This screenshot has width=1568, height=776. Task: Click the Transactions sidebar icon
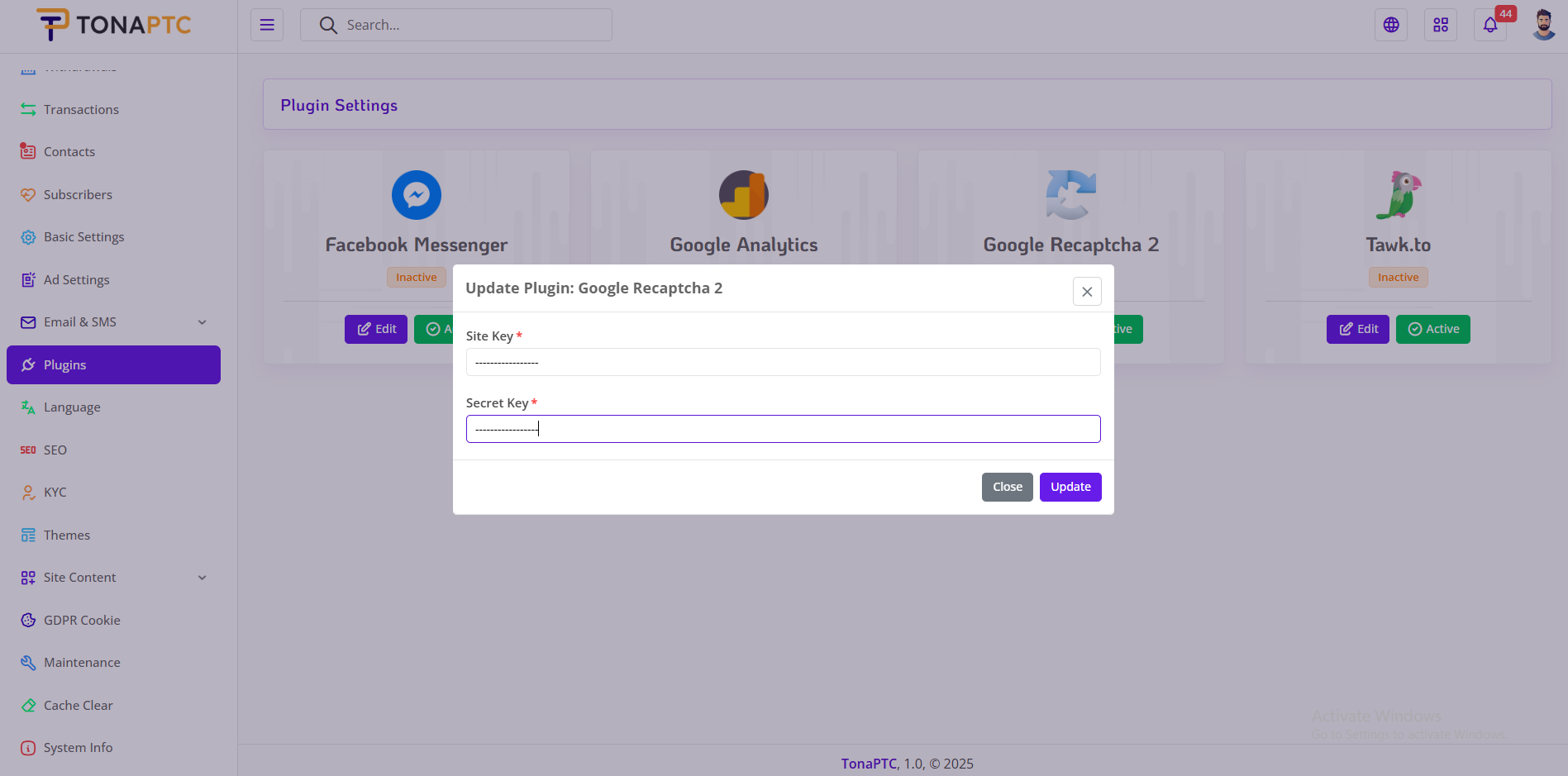coord(28,109)
